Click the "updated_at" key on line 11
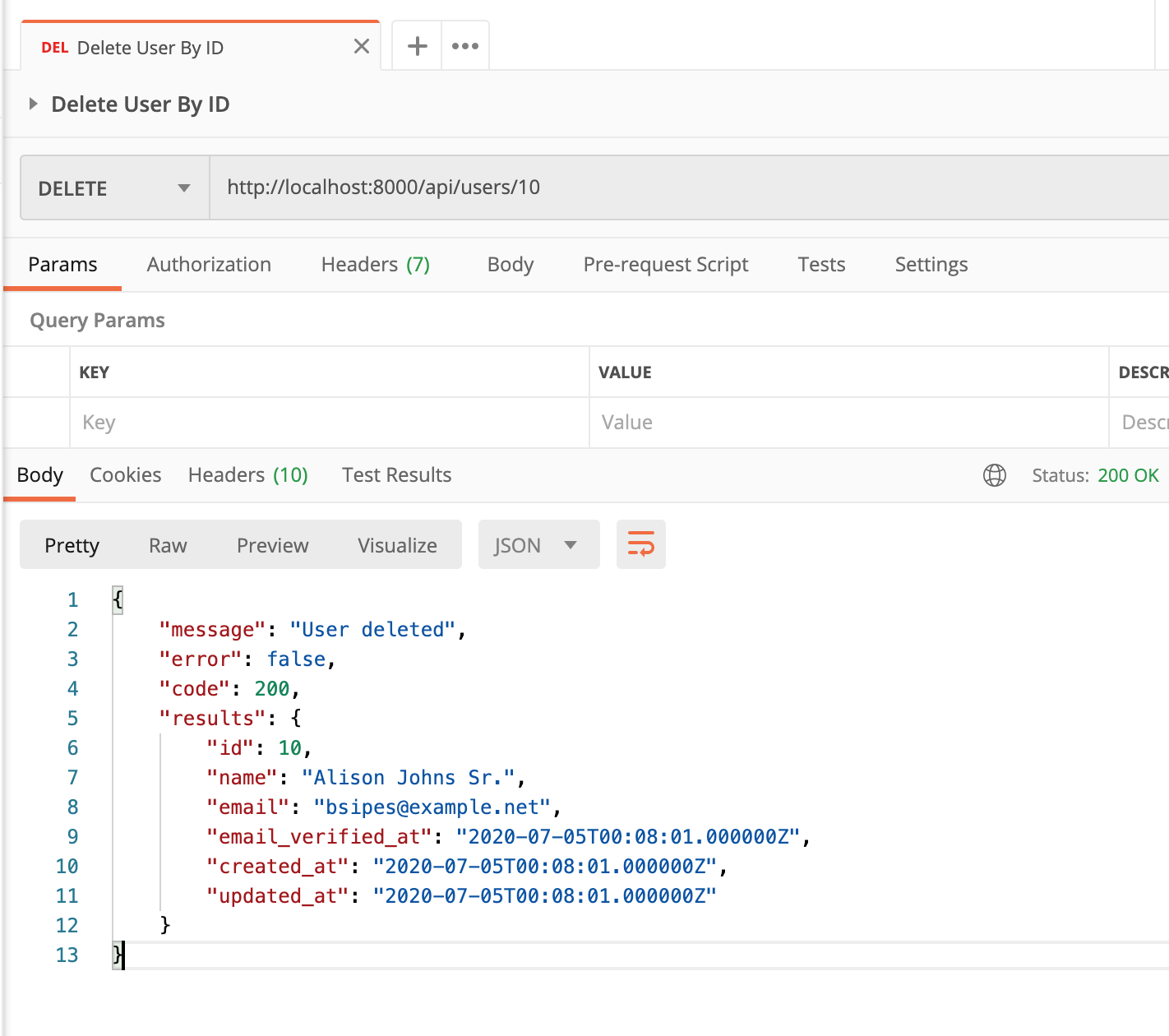 [278, 896]
